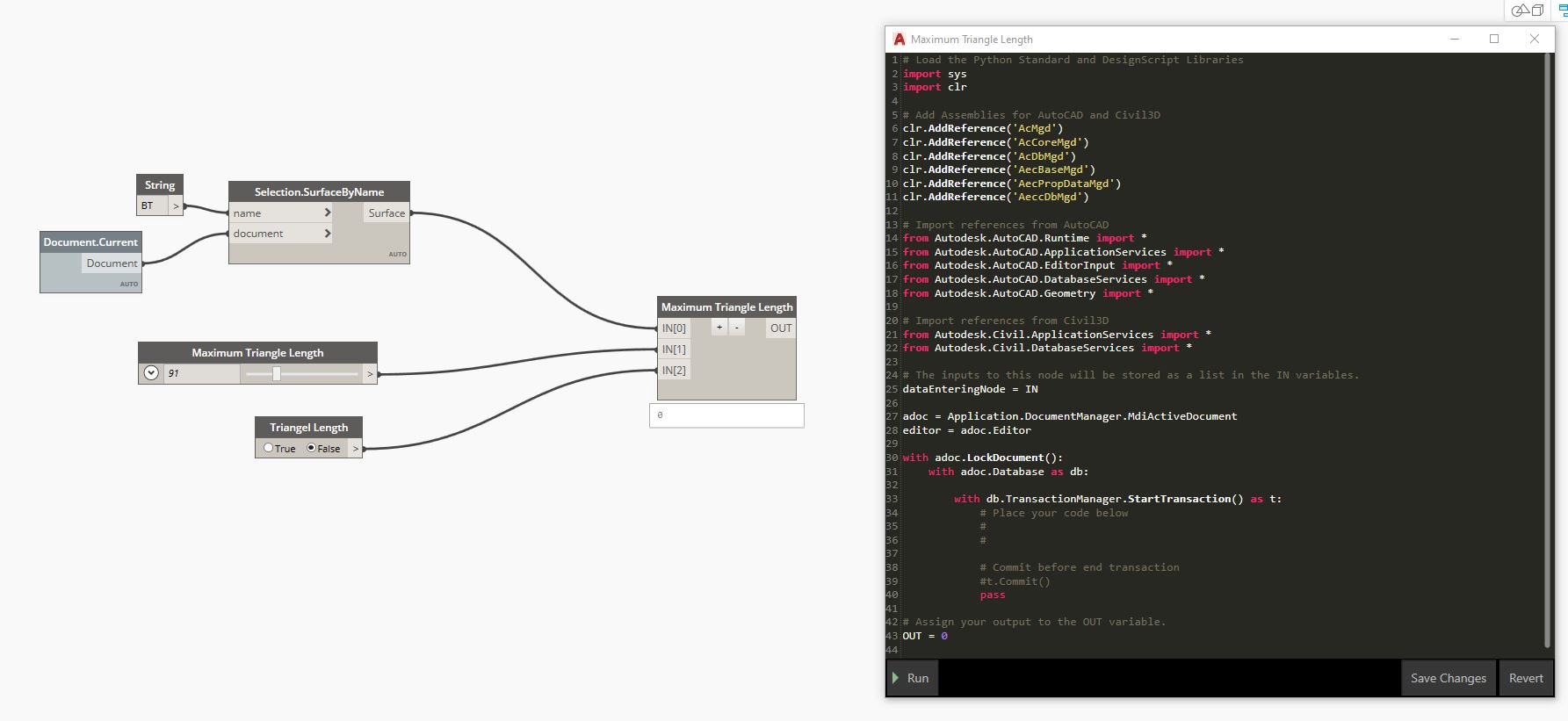Screen dimensions: 1568x721
Task: Click 'editor = adoc.Editor' code line
Action: pyautogui.click(x=966, y=430)
